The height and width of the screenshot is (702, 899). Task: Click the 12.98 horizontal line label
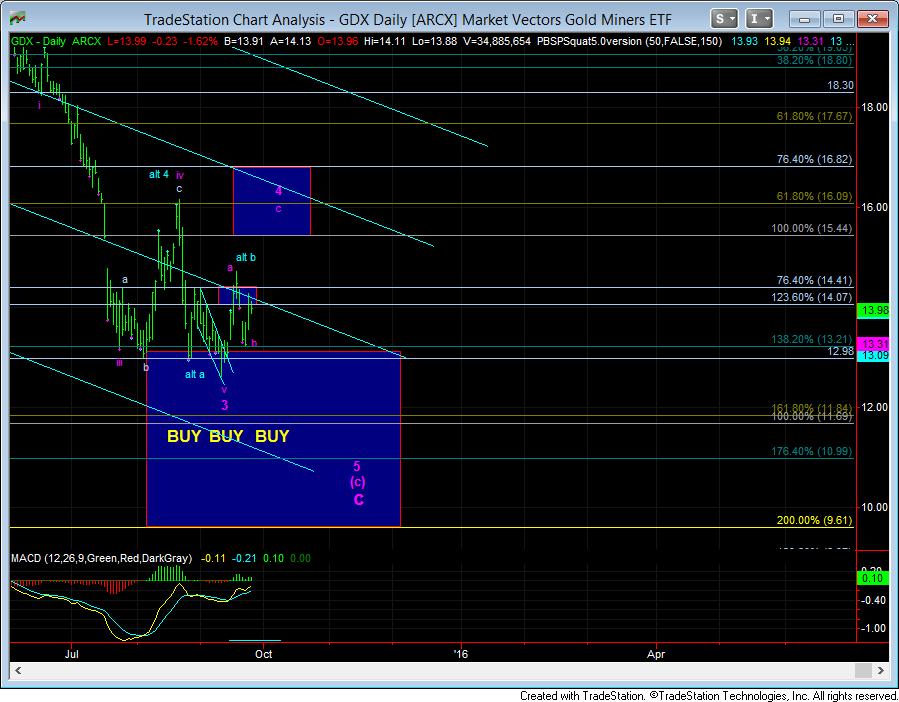pos(841,352)
